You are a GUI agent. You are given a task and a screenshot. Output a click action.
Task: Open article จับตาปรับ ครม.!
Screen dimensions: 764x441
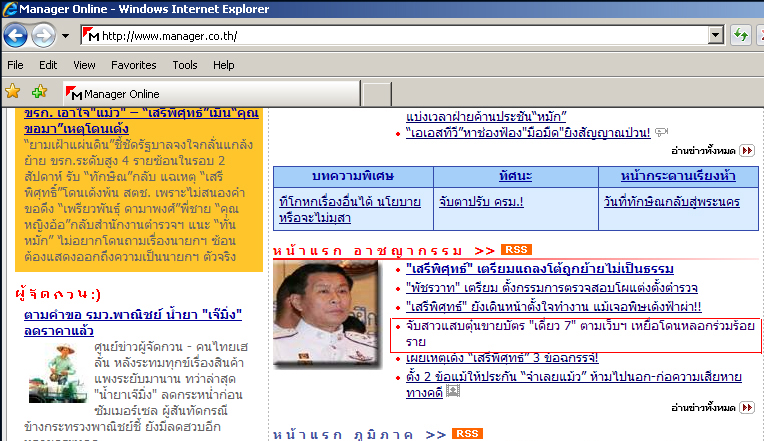pos(481,202)
